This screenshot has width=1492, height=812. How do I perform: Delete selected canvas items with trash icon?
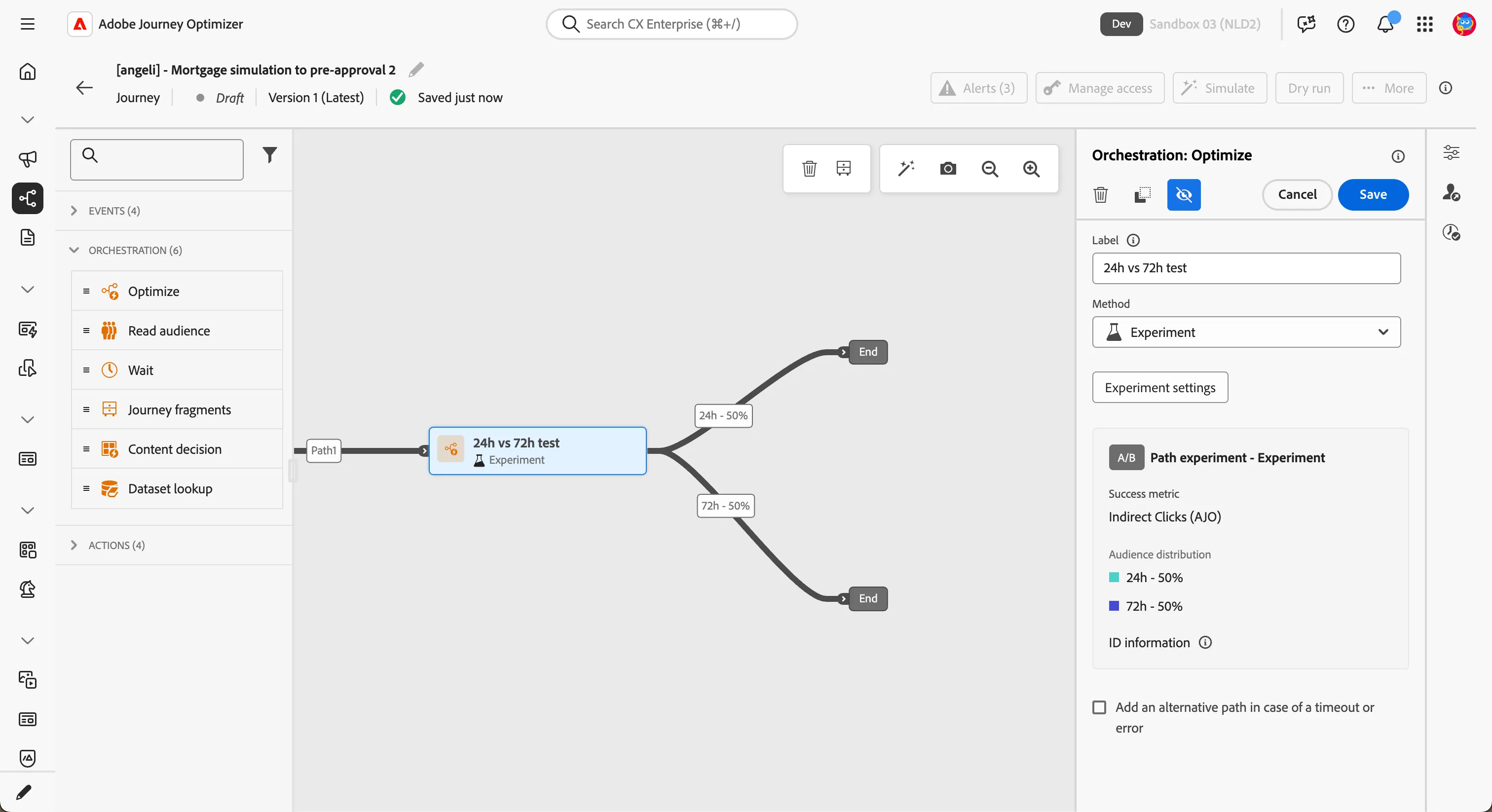pyautogui.click(x=809, y=169)
